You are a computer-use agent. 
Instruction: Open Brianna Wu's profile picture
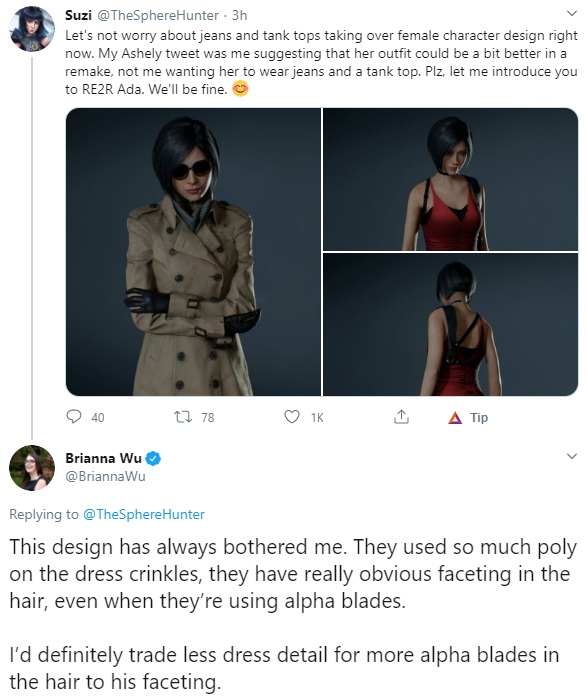pos(32,468)
